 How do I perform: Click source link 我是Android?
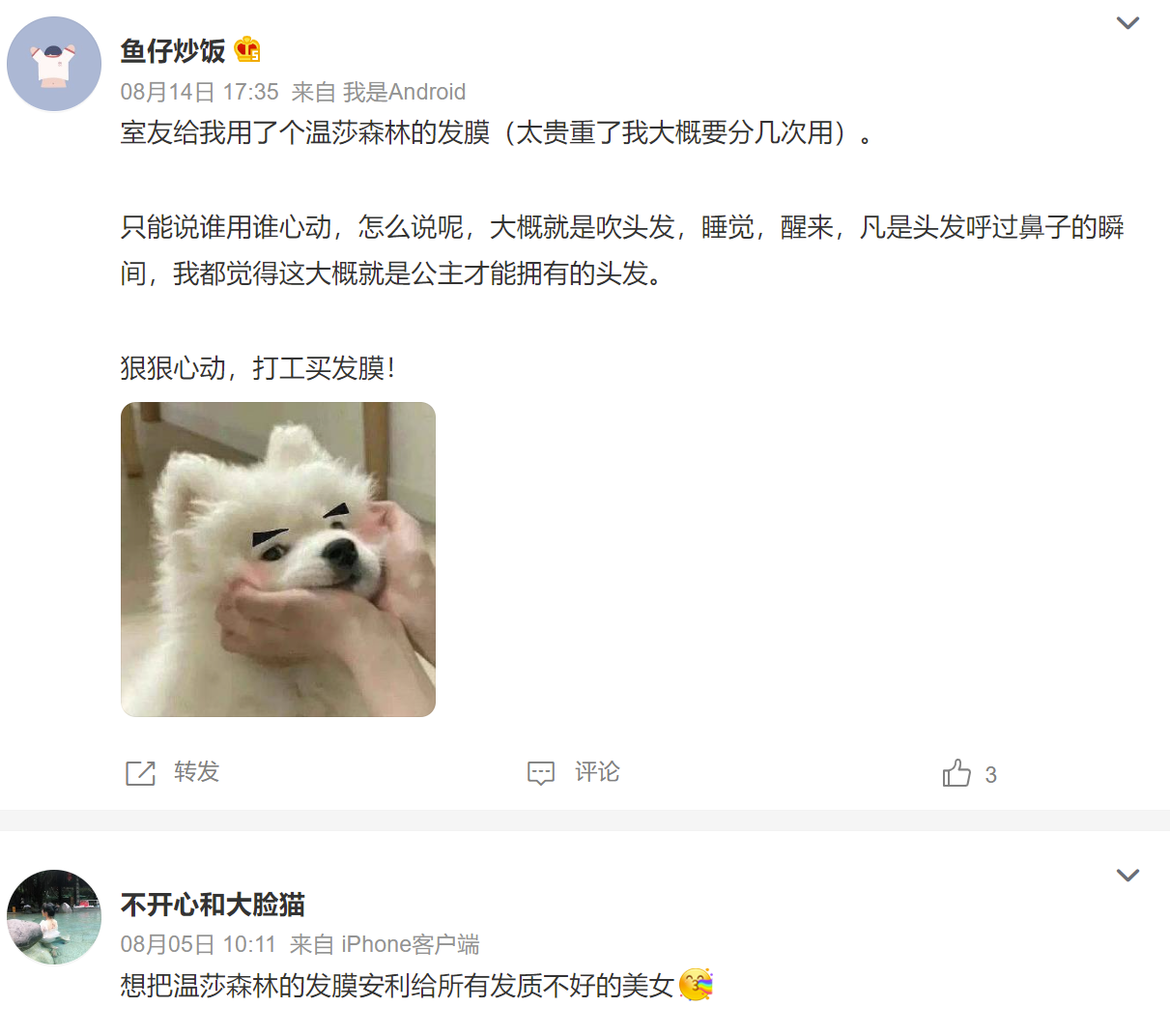(405, 92)
